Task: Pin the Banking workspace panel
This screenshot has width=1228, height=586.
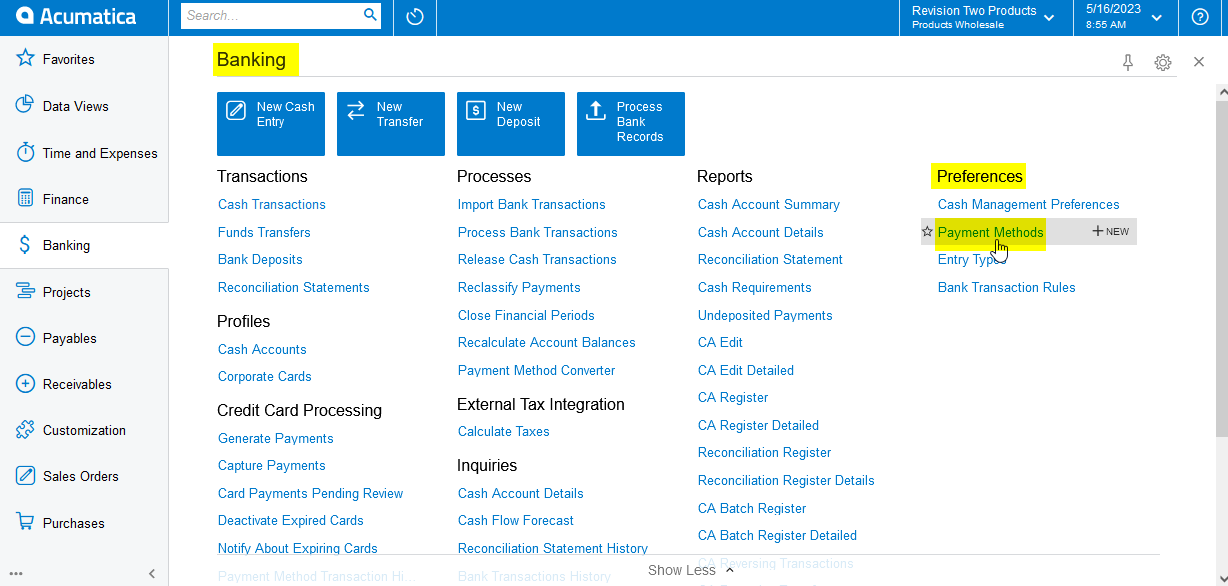Action: point(1128,62)
